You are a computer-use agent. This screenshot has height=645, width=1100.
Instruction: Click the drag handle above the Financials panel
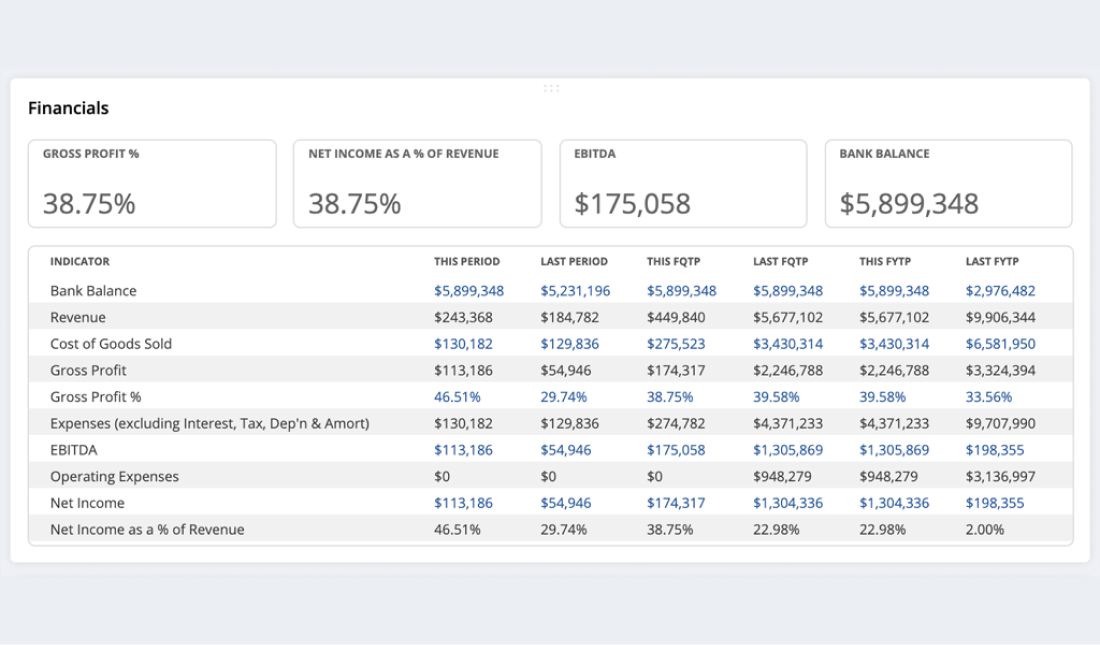coord(551,88)
